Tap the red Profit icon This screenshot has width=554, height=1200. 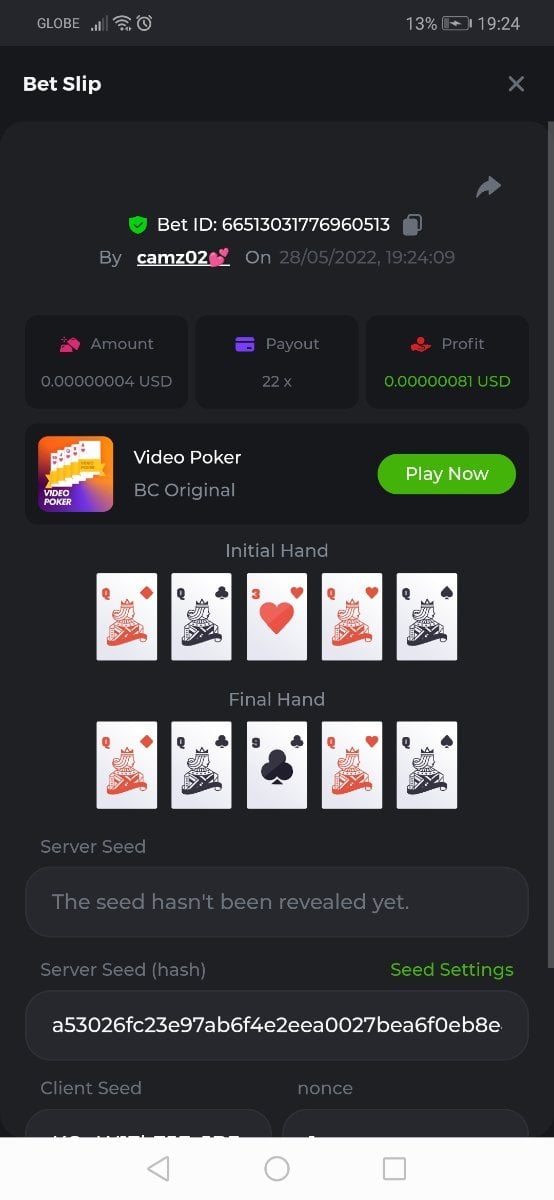420,344
